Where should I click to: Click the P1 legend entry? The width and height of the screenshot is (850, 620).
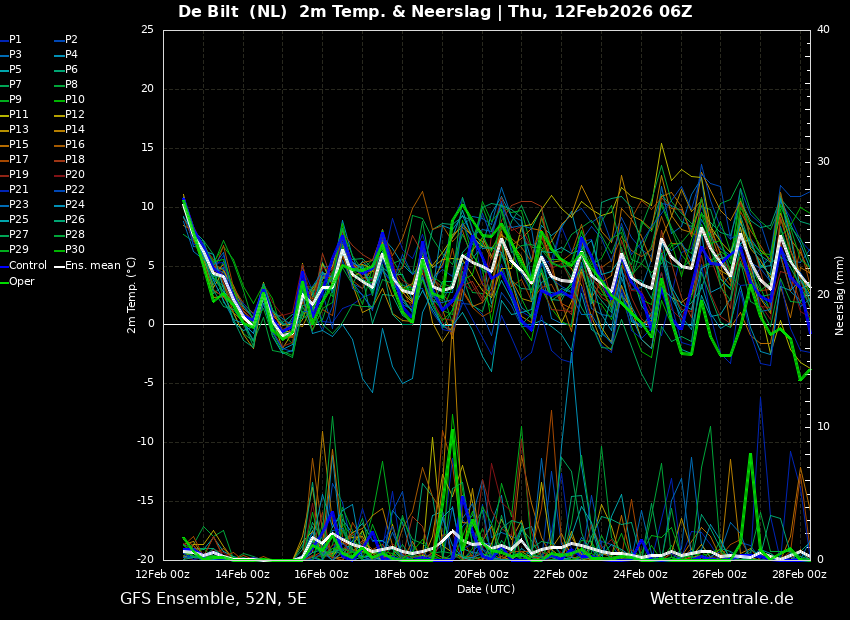pyautogui.click(x=15, y=40)
